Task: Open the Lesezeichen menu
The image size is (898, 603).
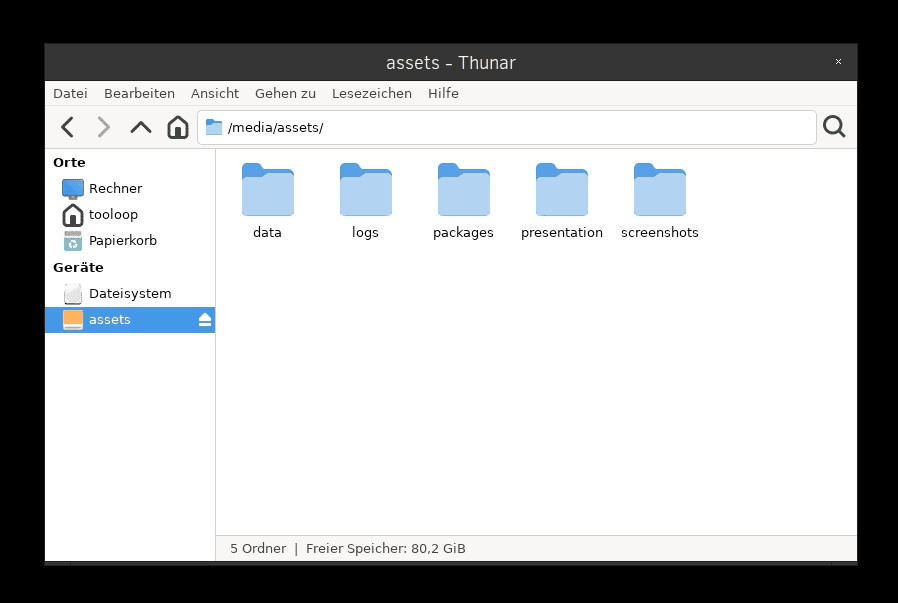Action: click(372, 93)
